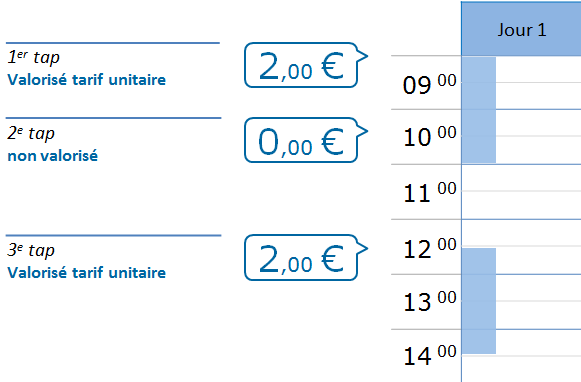Click Valorisé tarif unitaire under 3e tap
The height and width of the screenshot is (382, 581).
[x=87, y=273]
